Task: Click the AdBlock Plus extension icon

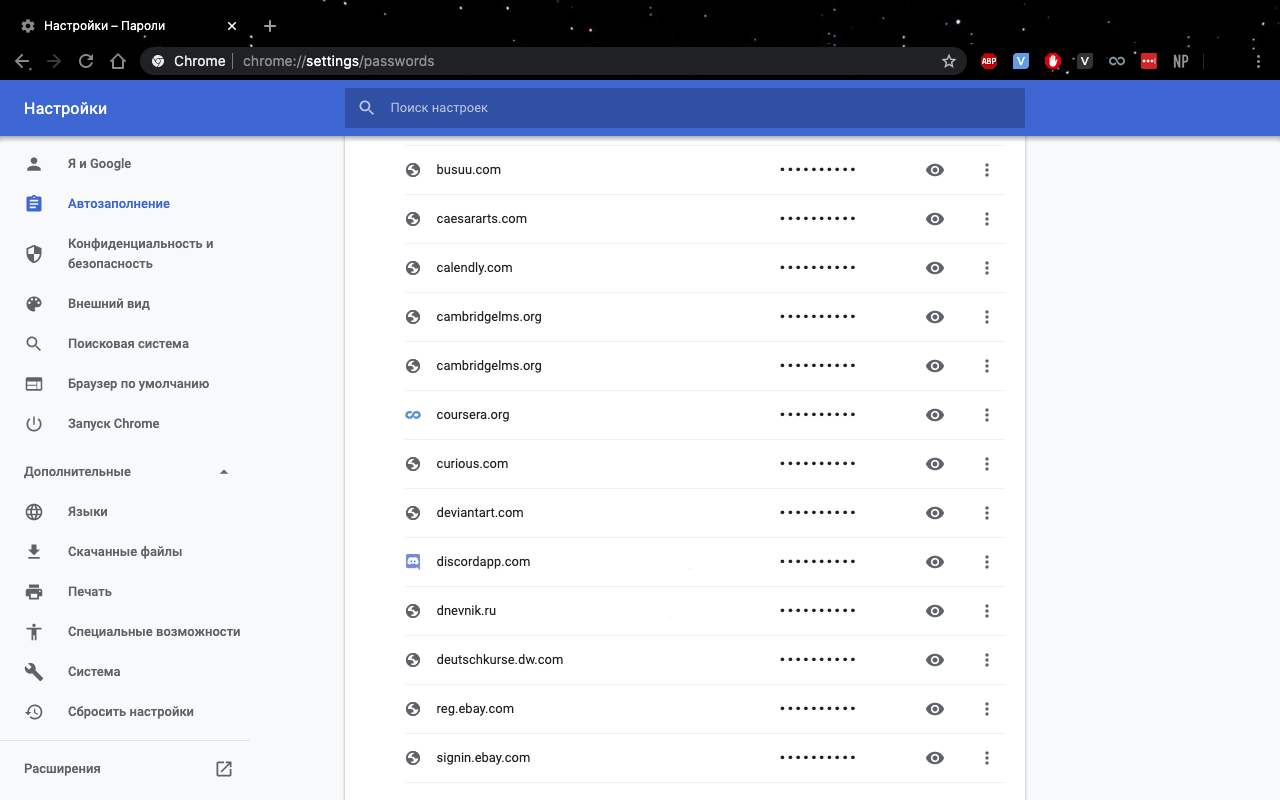Action: click(x=989, y=61)
